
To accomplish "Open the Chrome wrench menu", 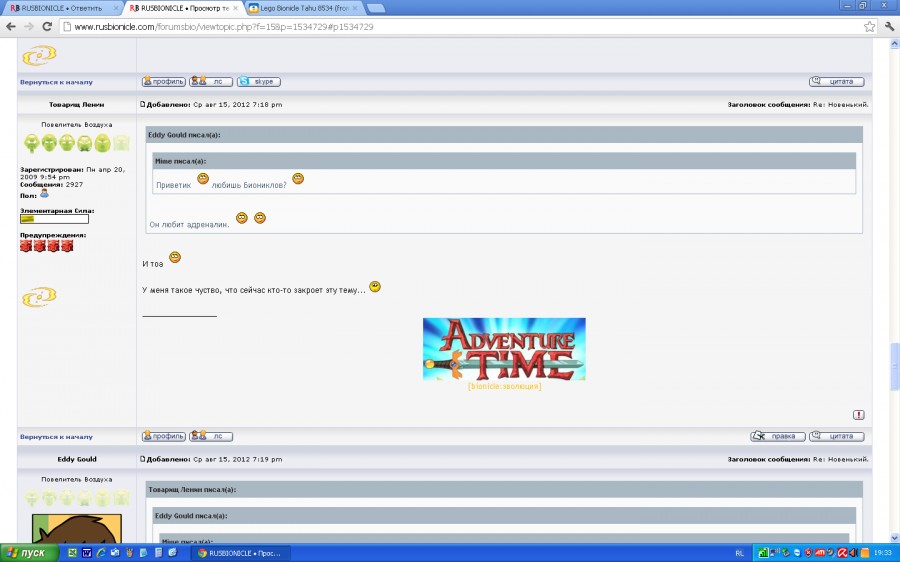I will point(890,26).
